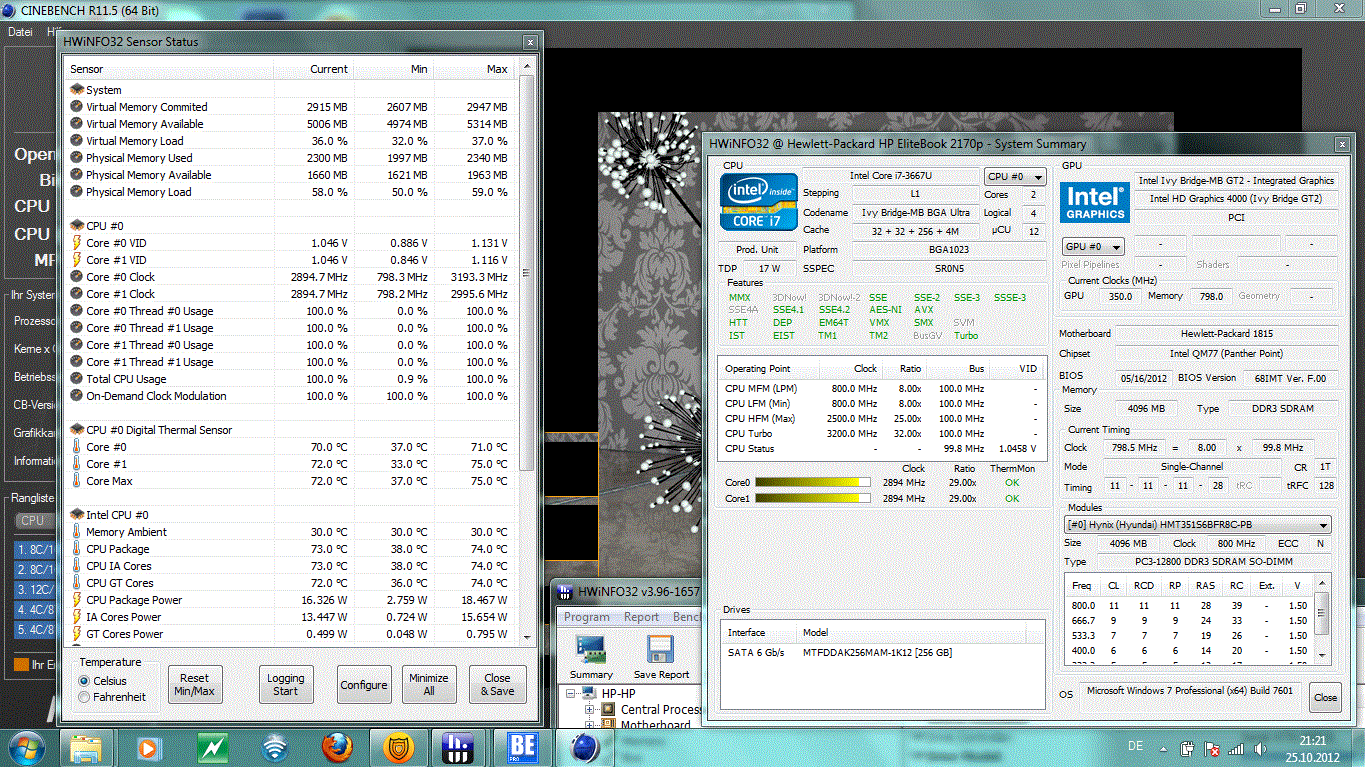Open sensor settings with the Configure button
The height and width of the screenshot is (767, 1365).
point(364,685)
